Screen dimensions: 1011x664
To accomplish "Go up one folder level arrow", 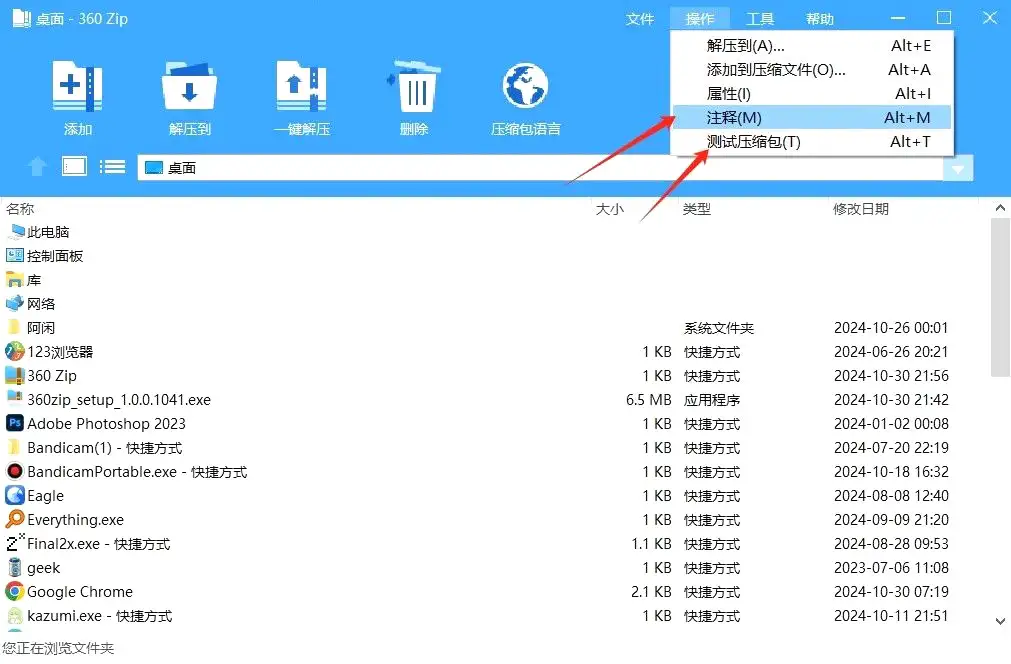I will point(37,167).
